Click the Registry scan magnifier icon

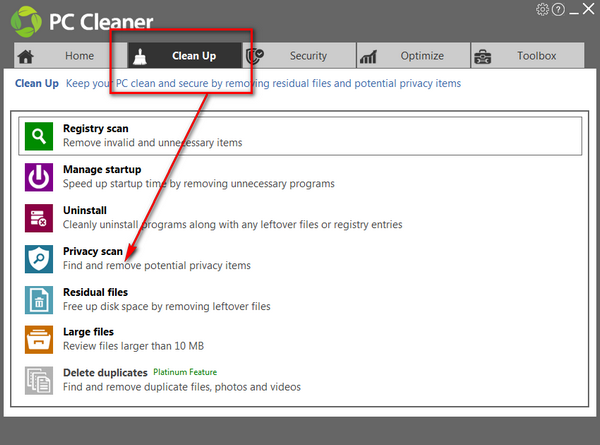(39, 136)
